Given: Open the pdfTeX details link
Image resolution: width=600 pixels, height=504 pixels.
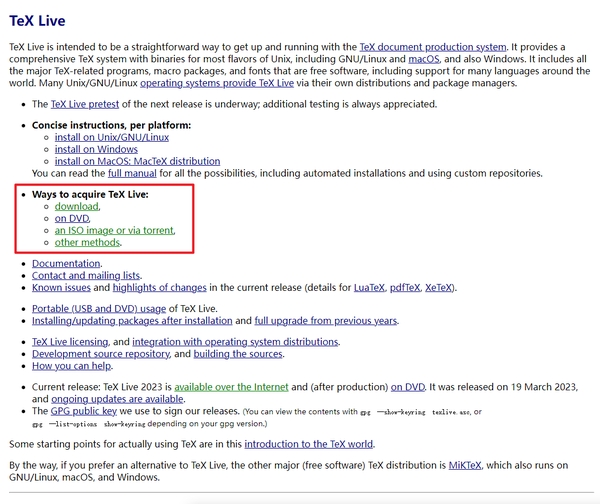Looking at the screenshot, I should click(405, 287).
